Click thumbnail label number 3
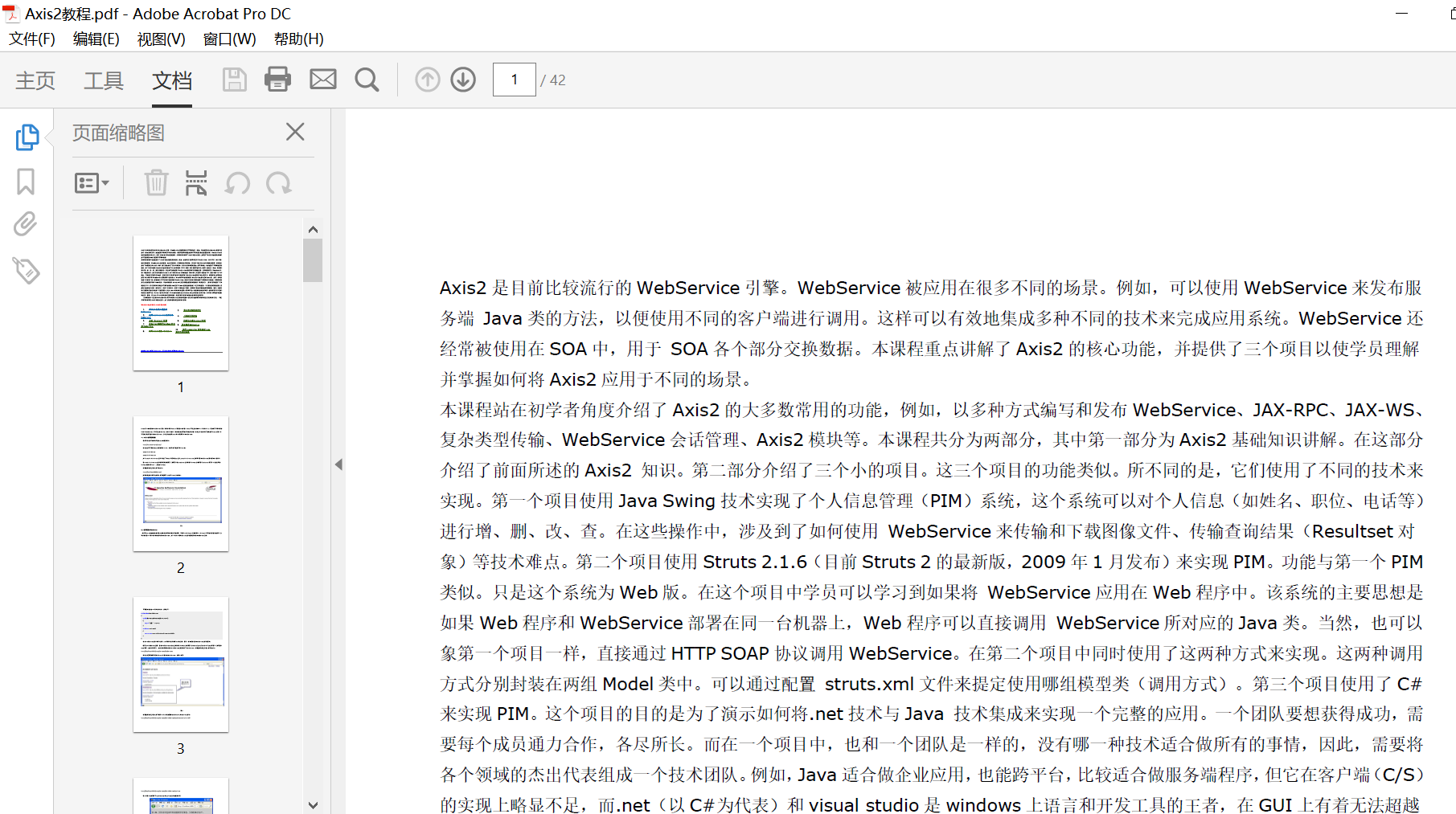The width and height of the screenshot is (1456, 814). [181, 749]
